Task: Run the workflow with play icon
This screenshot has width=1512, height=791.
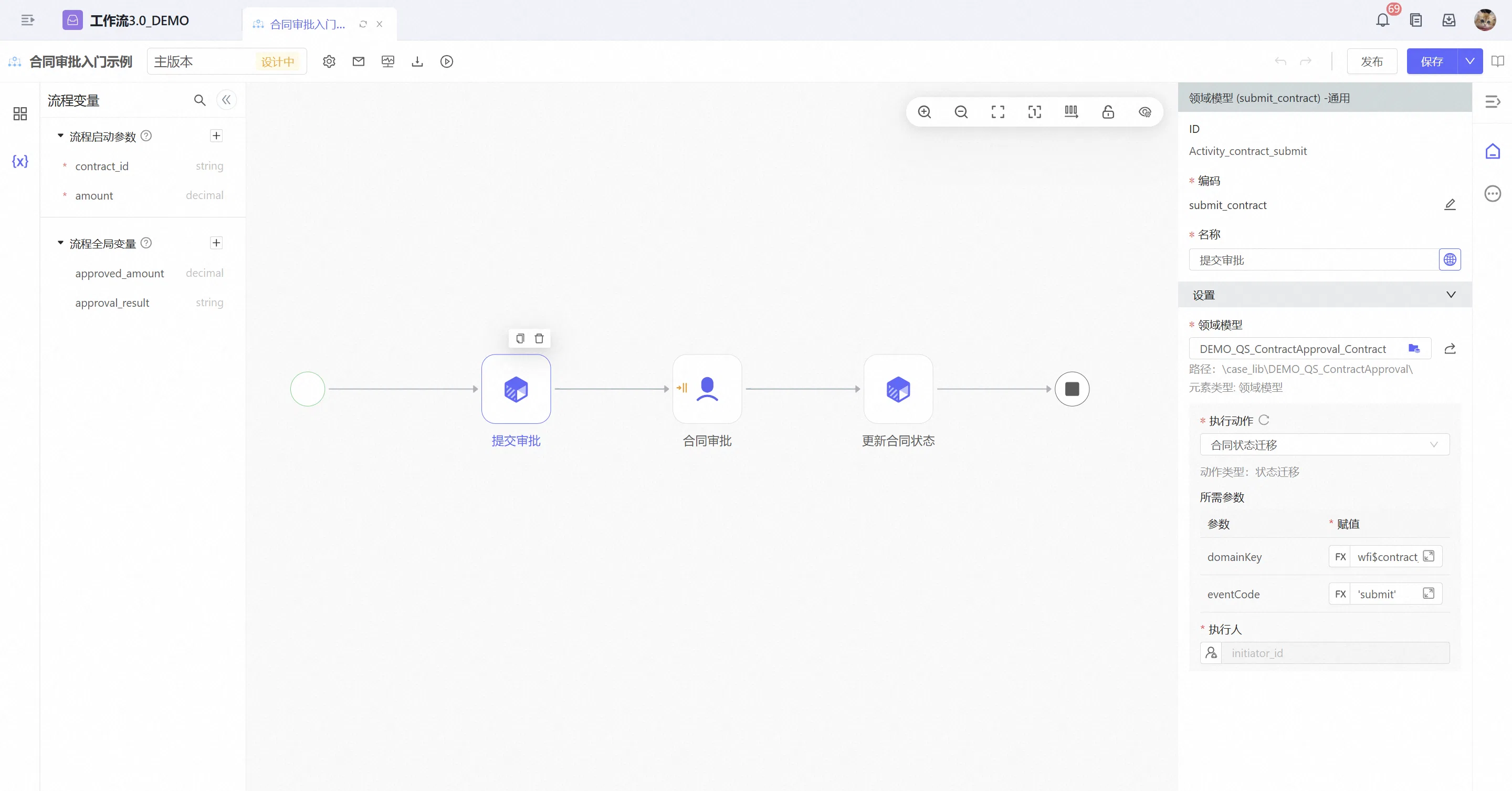Action: point(447,61)
